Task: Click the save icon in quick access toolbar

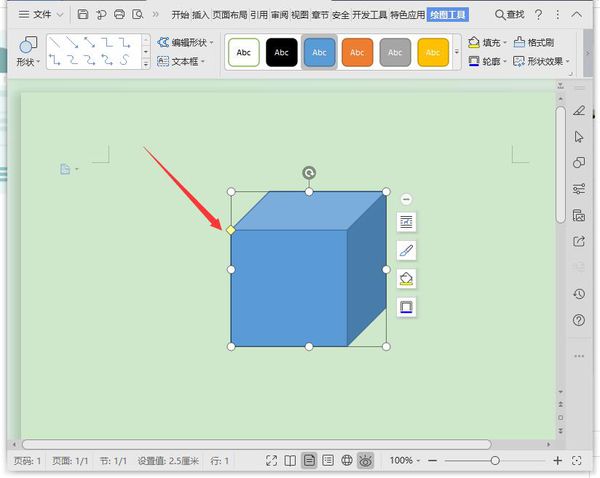Action: point(83,15)
